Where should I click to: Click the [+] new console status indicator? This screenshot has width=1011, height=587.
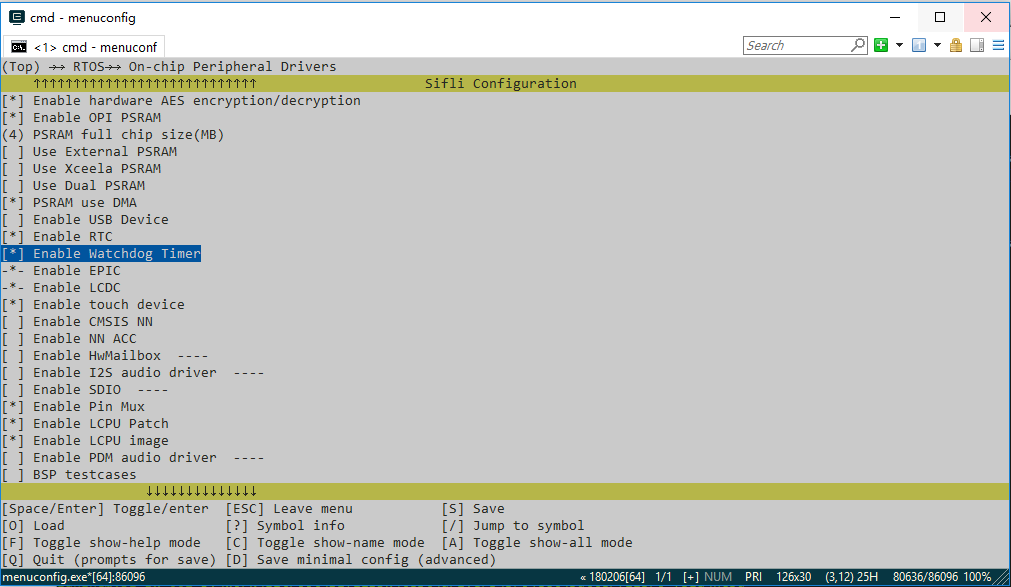[691, 578]
